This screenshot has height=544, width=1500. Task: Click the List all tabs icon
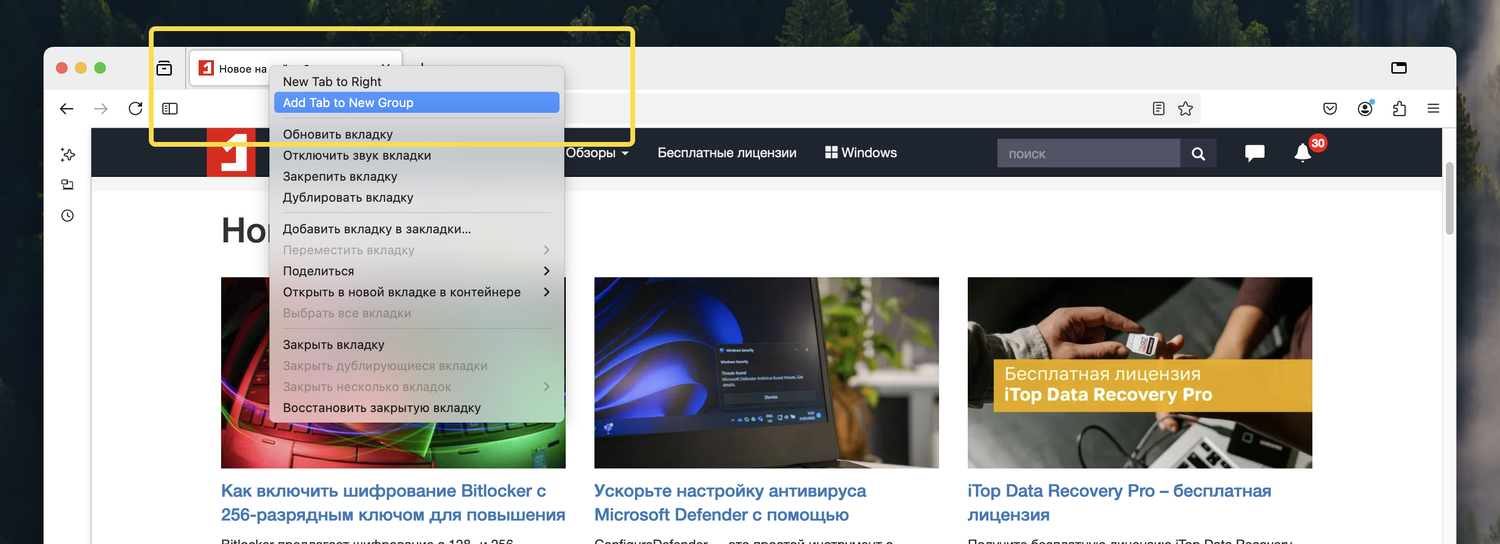pos(1399,68)
